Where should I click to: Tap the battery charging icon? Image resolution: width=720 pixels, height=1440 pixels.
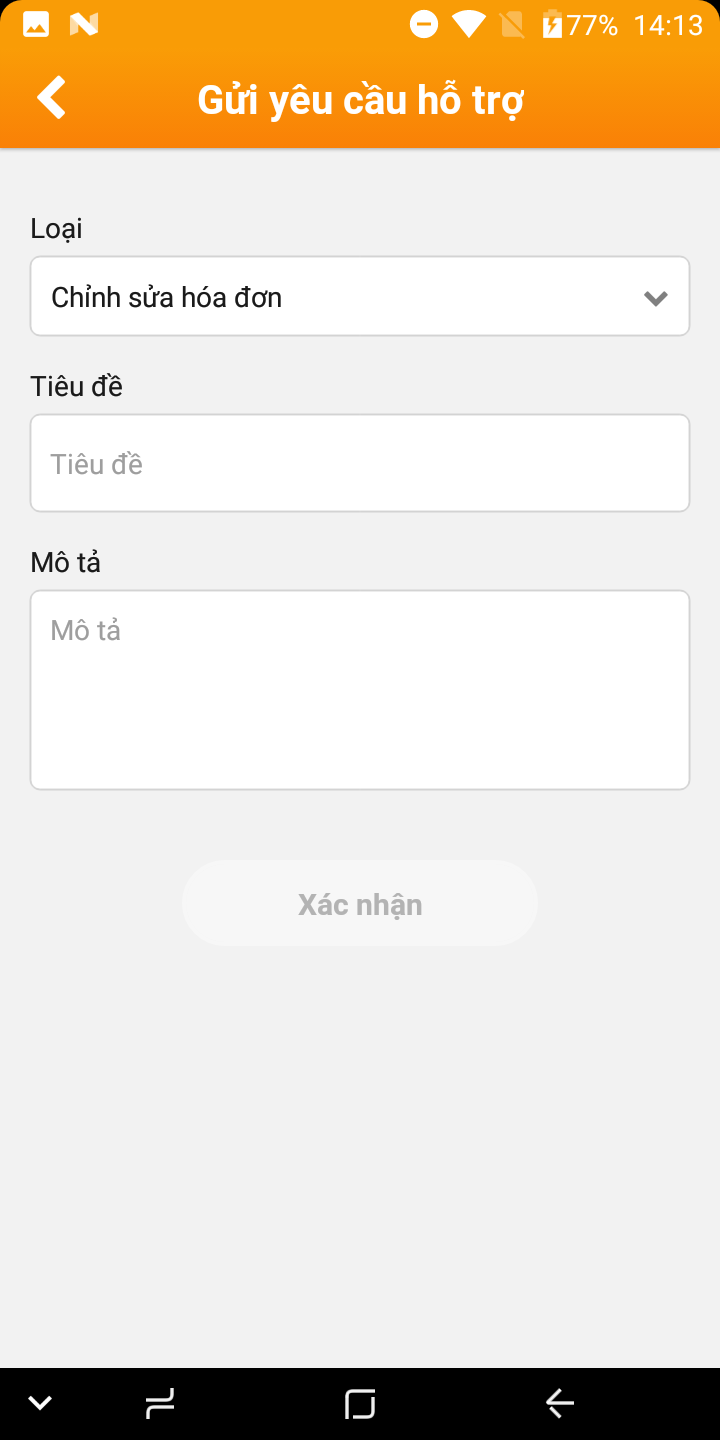[552, 24]
